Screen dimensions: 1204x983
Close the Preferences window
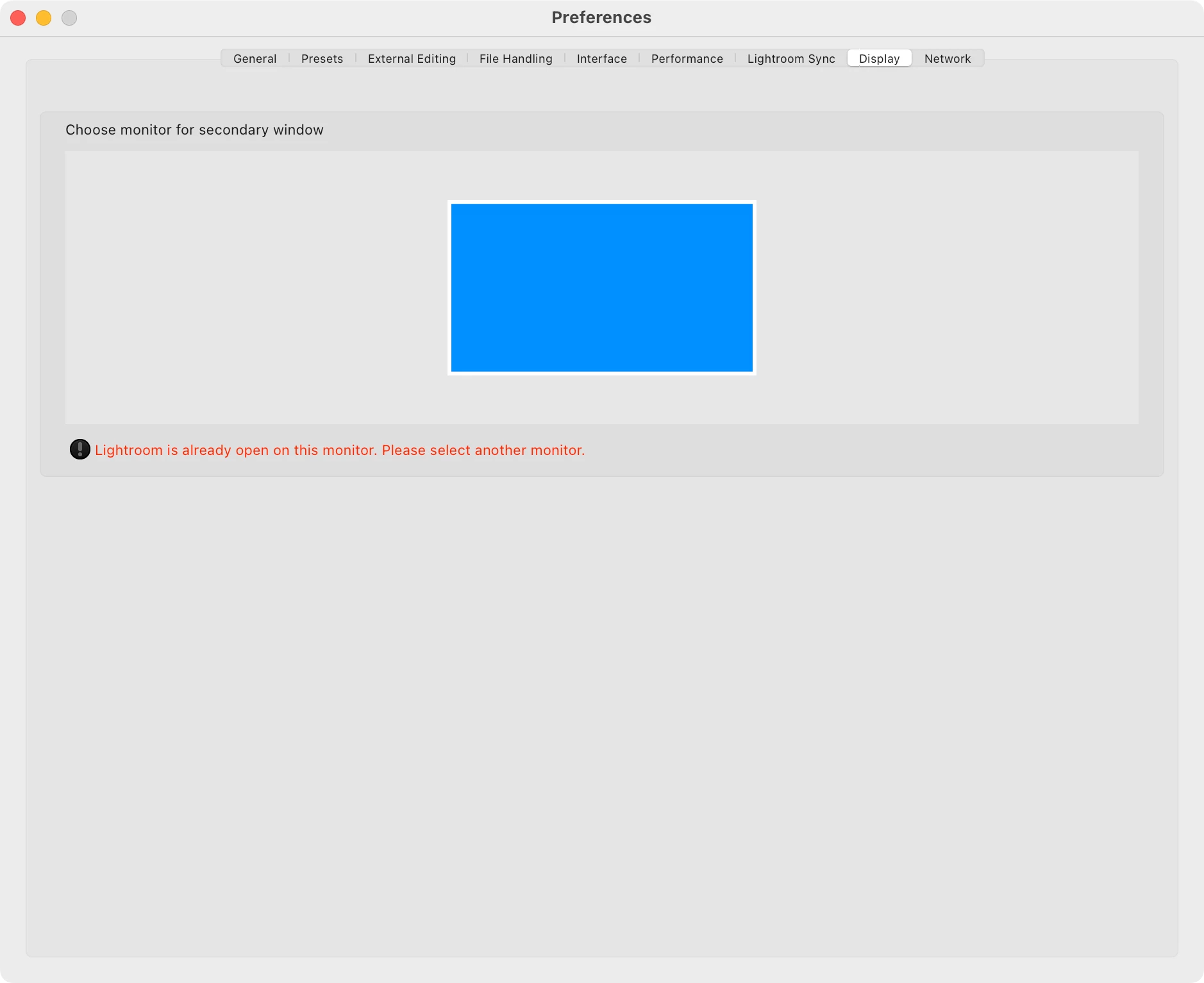coord(18,18)
